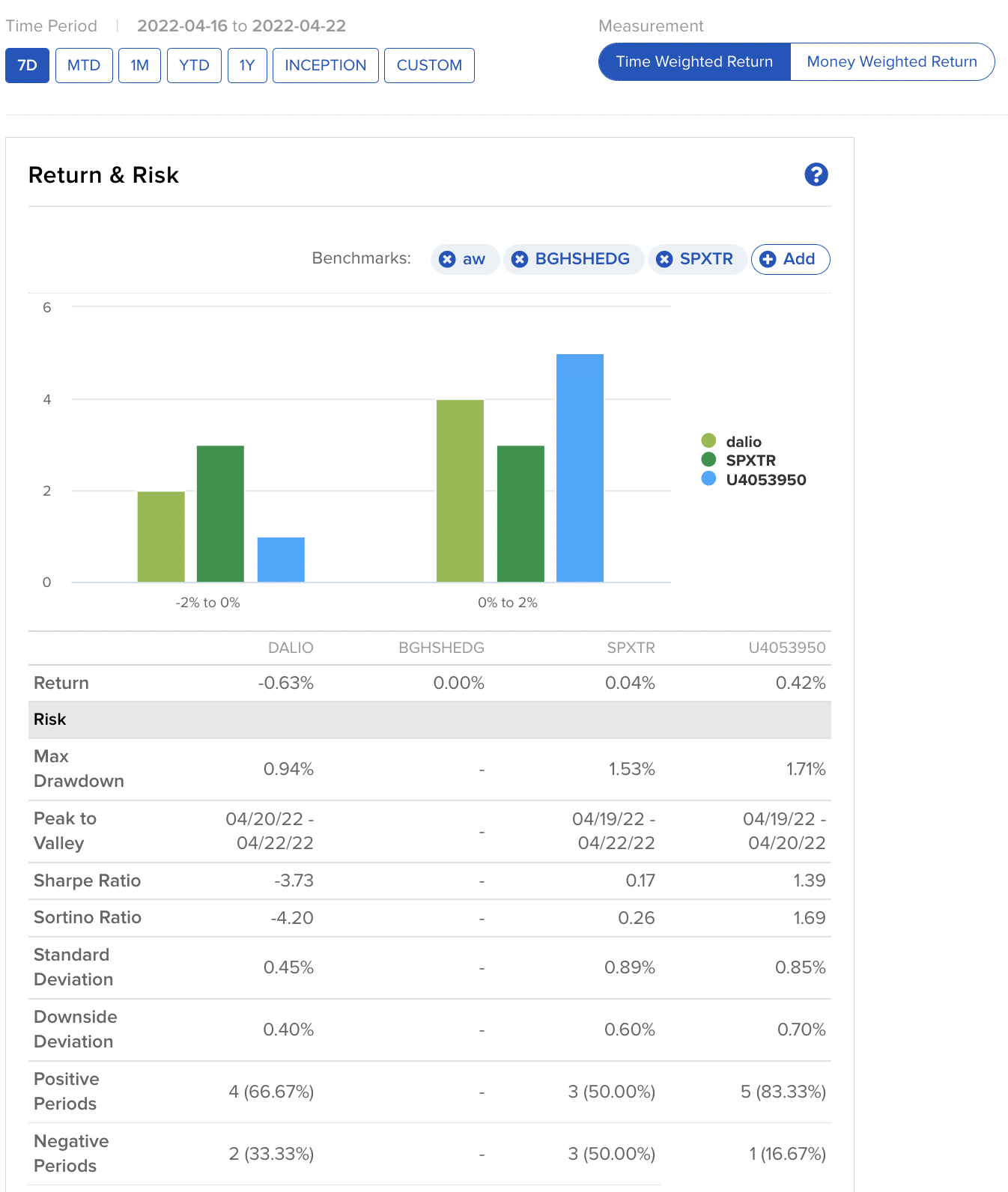Remove the aw benchmark chip
This screenshot has height=1192, width=1008.
click(x=447, y=259)
